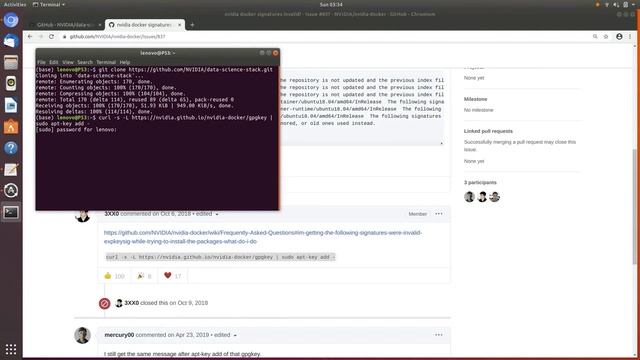Open the View menu in Terminal
This screenshot has height=360, width=640.
pos(68,62)
